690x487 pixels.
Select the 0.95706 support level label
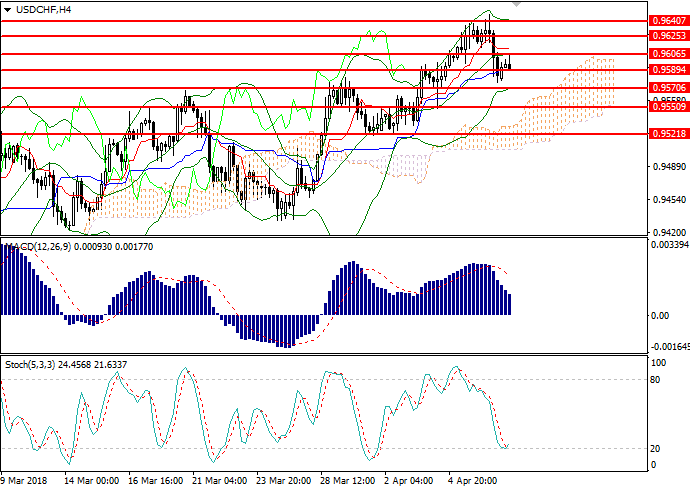(x=669, y=88)
